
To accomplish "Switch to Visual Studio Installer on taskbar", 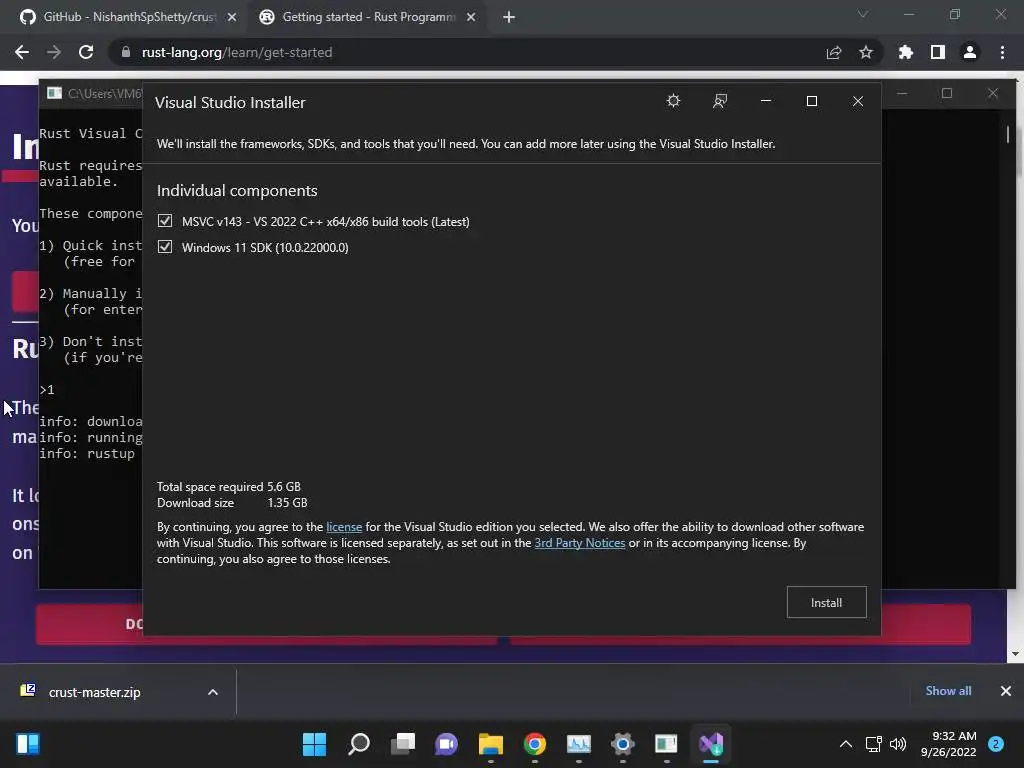I will pyautogui.click(x=711, y=744).
